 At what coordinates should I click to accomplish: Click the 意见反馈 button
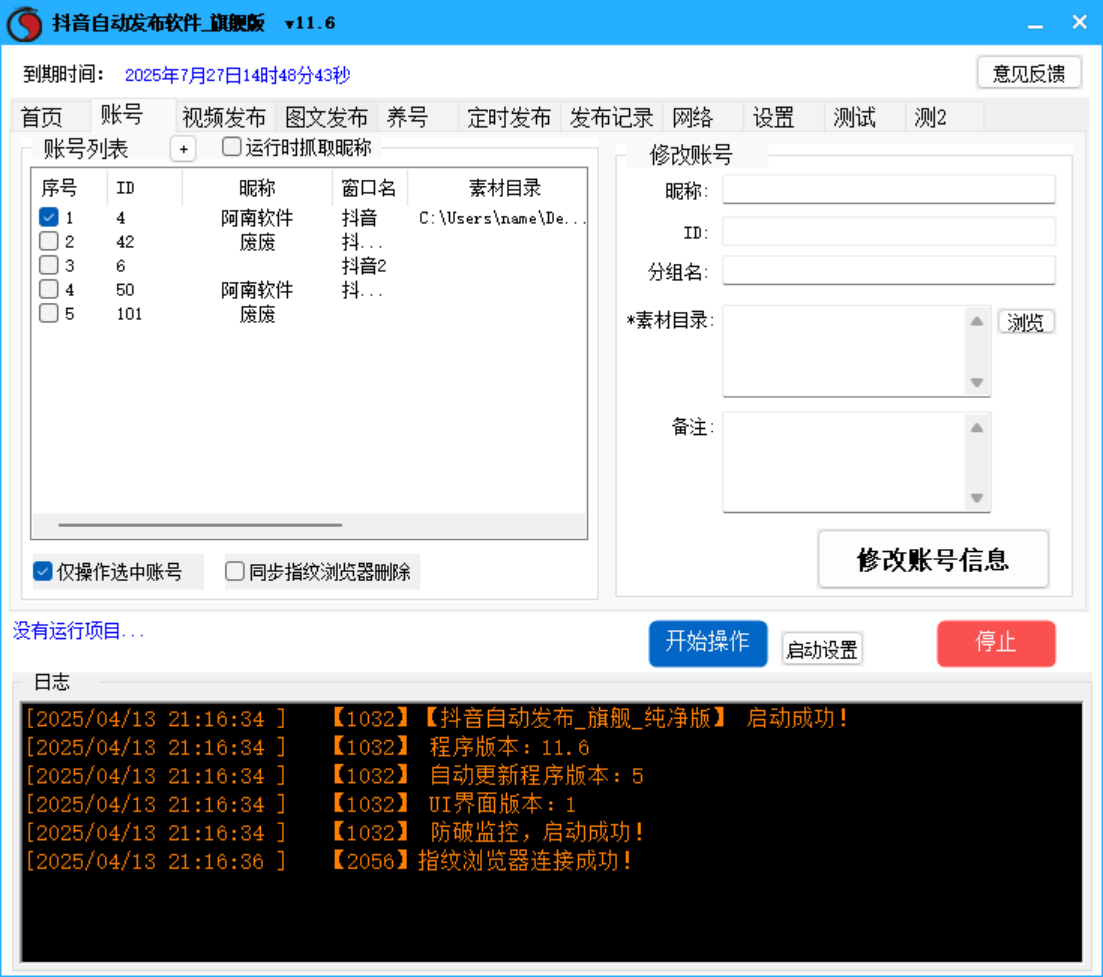1029,73
